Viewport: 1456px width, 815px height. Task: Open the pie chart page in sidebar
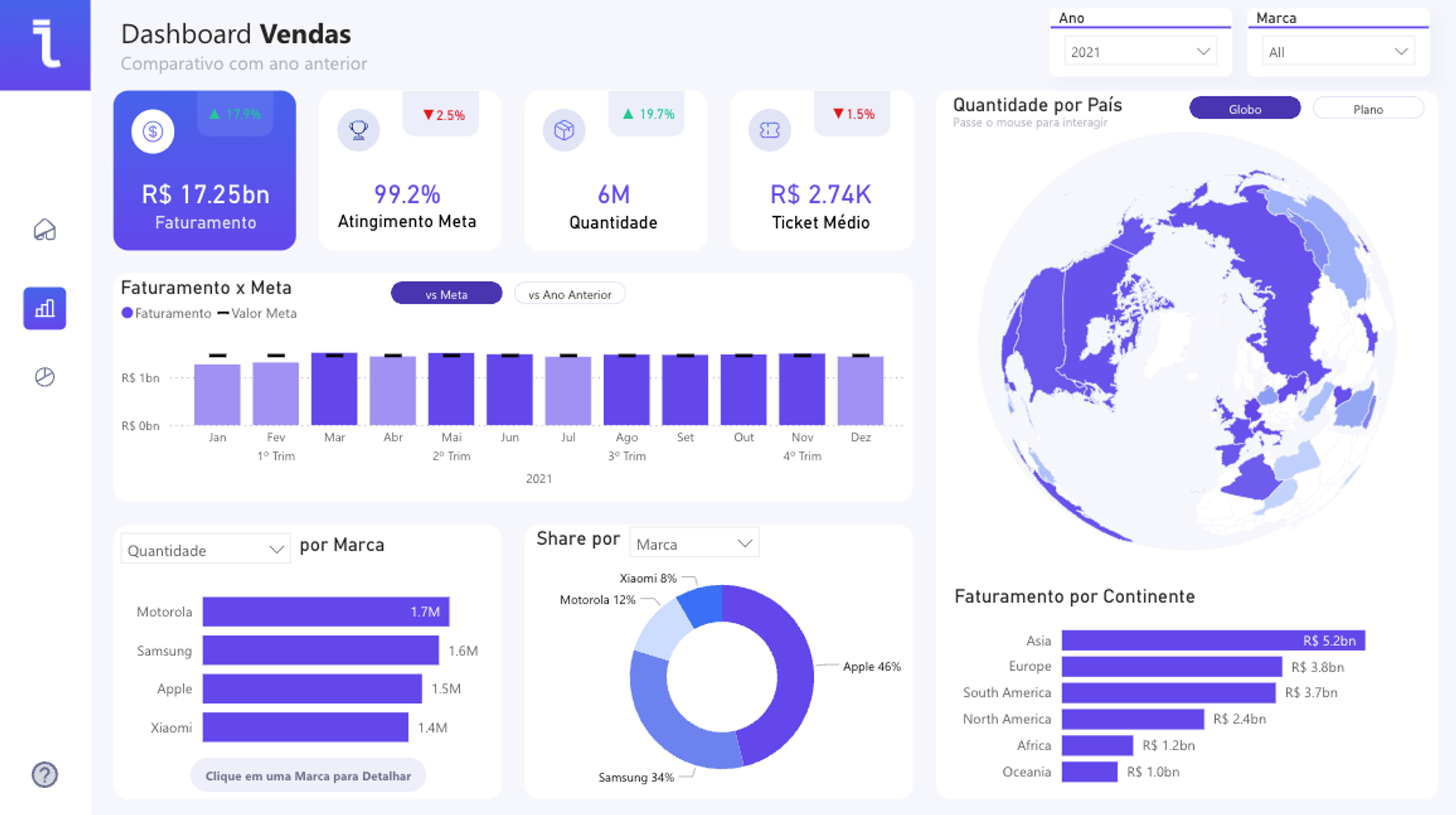(44, 377)
